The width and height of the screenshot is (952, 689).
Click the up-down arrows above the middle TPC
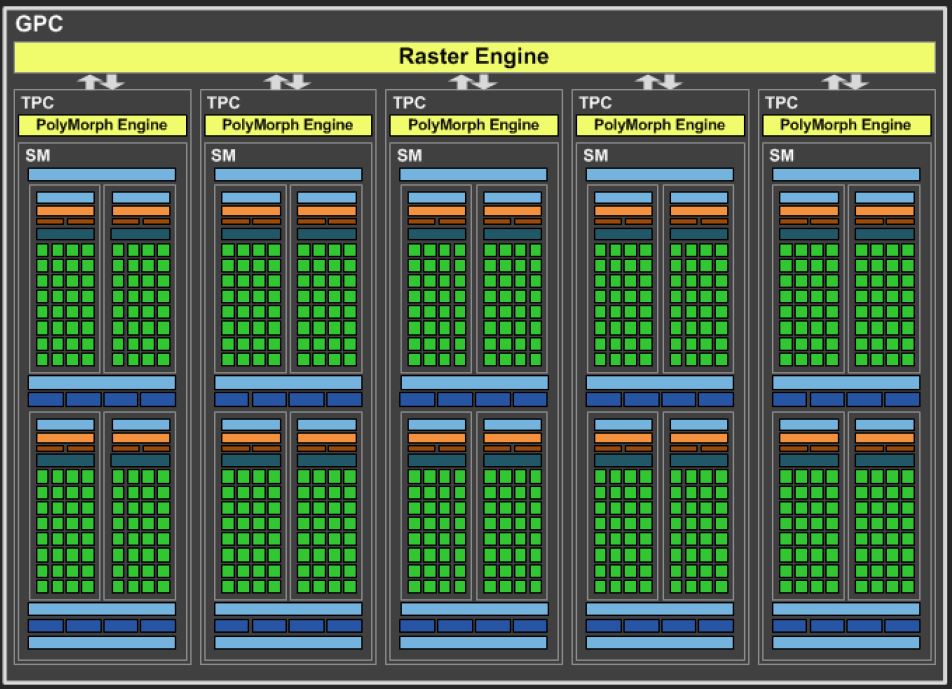pyautogui.click(x=473, y=82)
